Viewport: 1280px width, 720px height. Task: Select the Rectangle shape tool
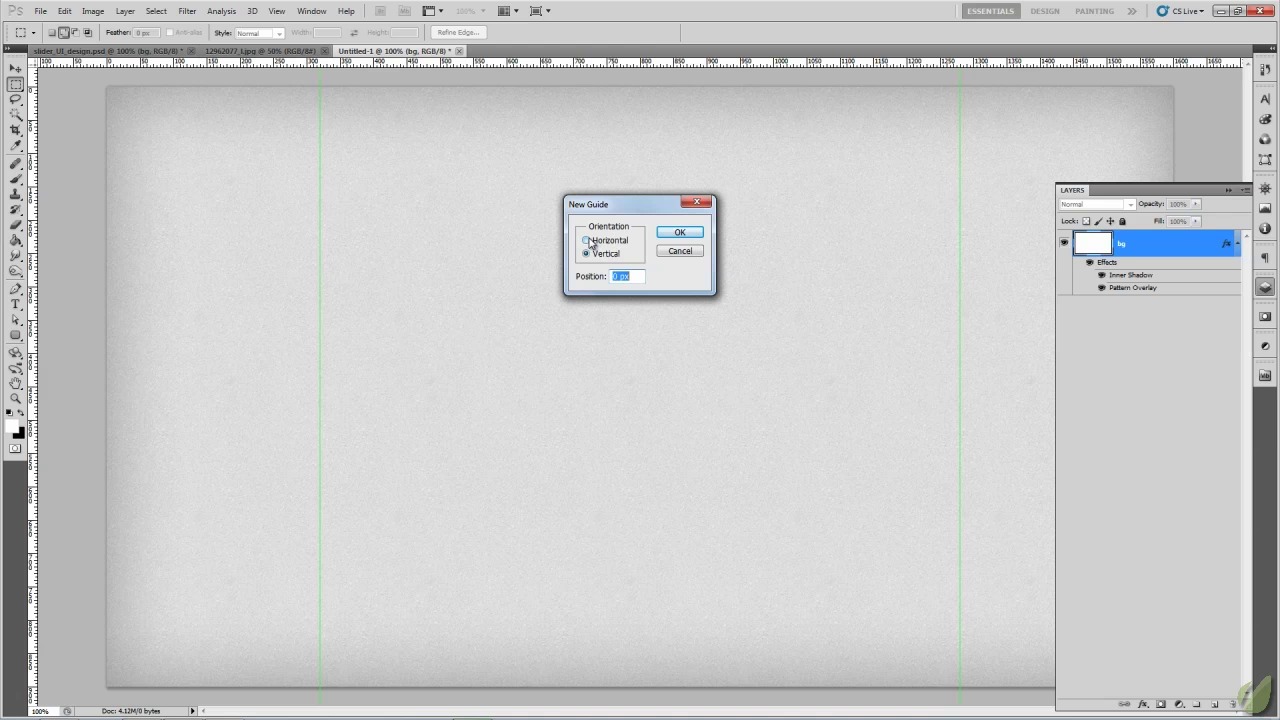(x=15, y=335)
